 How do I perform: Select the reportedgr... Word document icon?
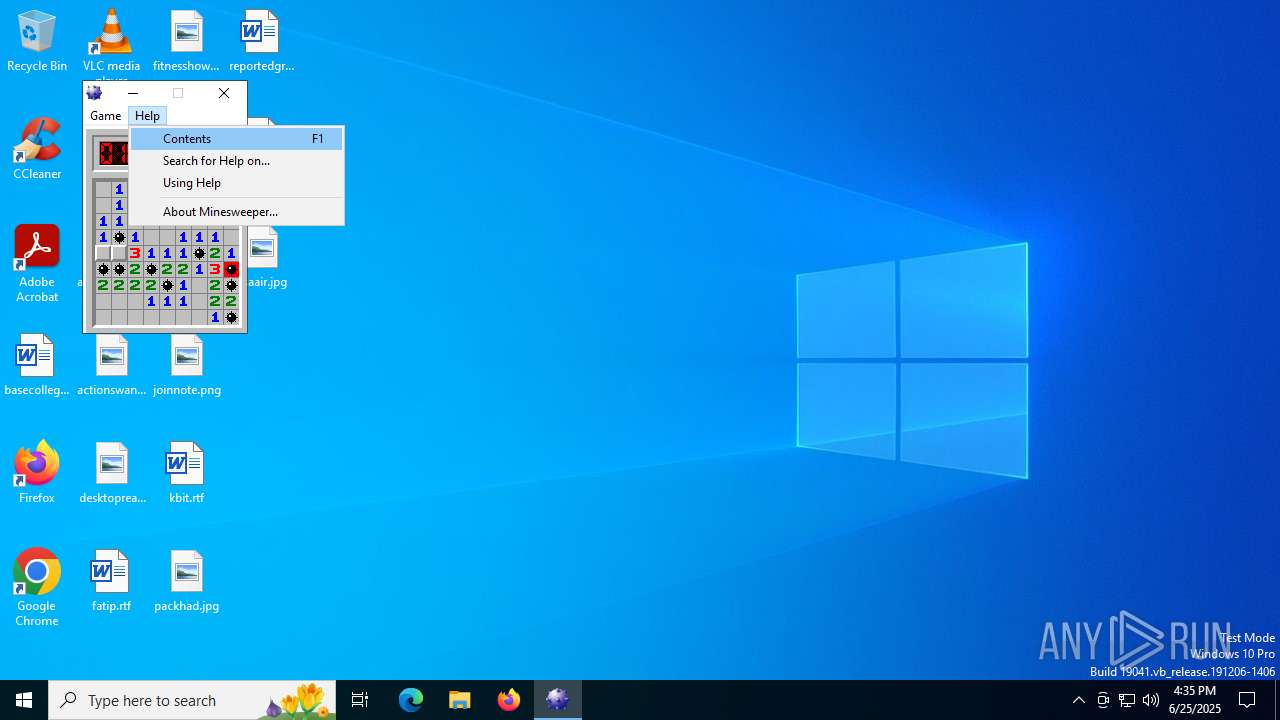click(x=261, y=42)
